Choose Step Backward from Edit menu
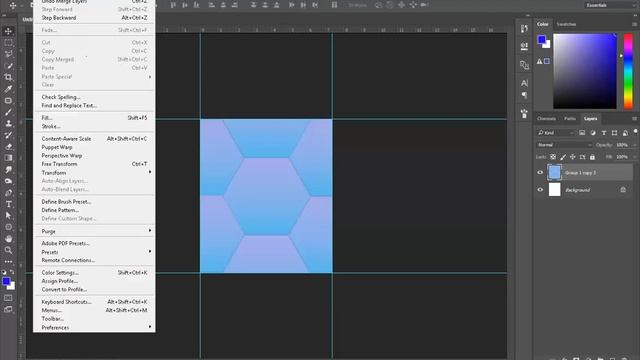 coord(94,18)
